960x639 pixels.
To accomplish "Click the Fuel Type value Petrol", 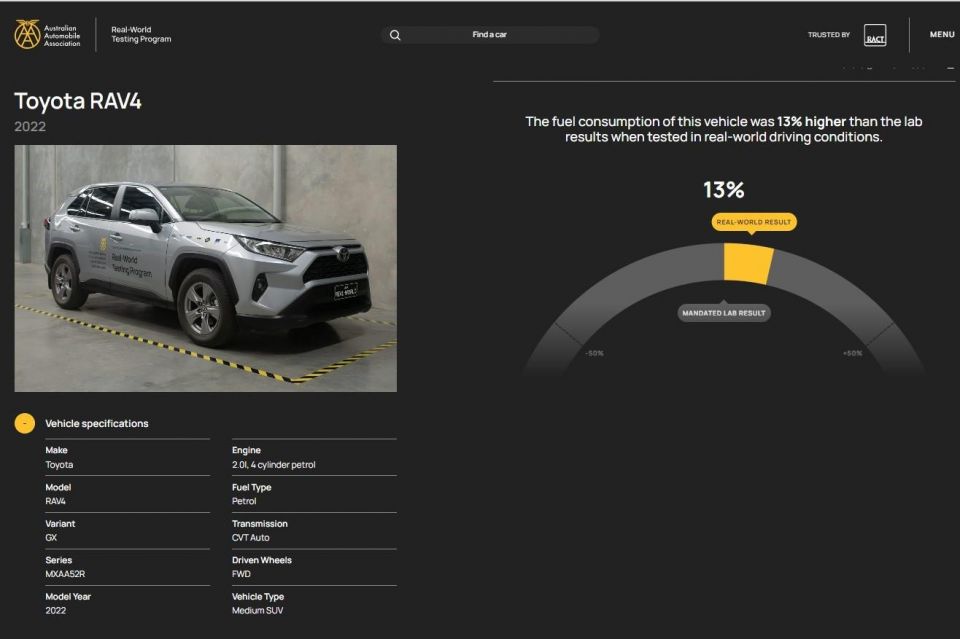I will coord(244,501).
